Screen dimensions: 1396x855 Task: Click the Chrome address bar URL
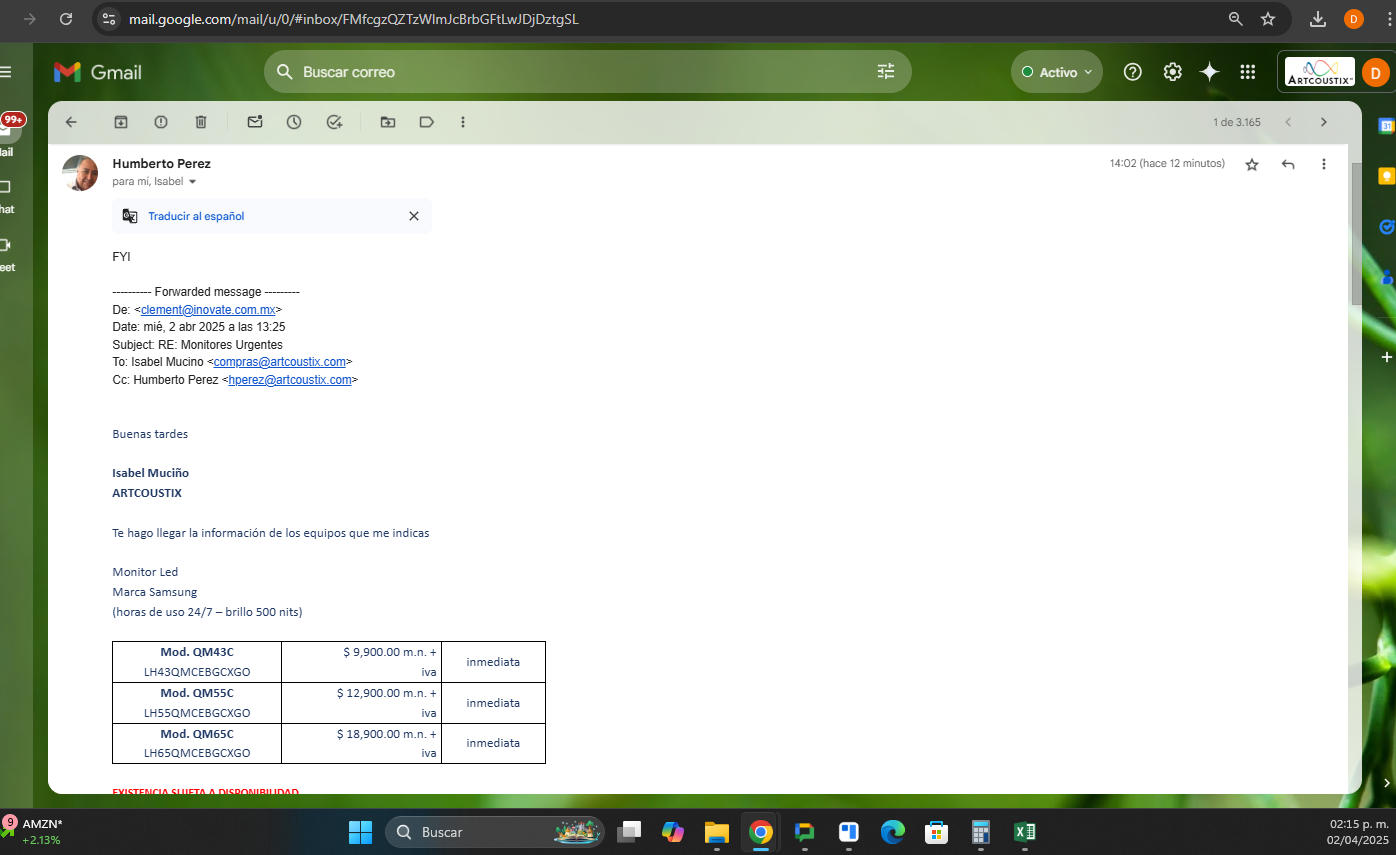(353, 19)
